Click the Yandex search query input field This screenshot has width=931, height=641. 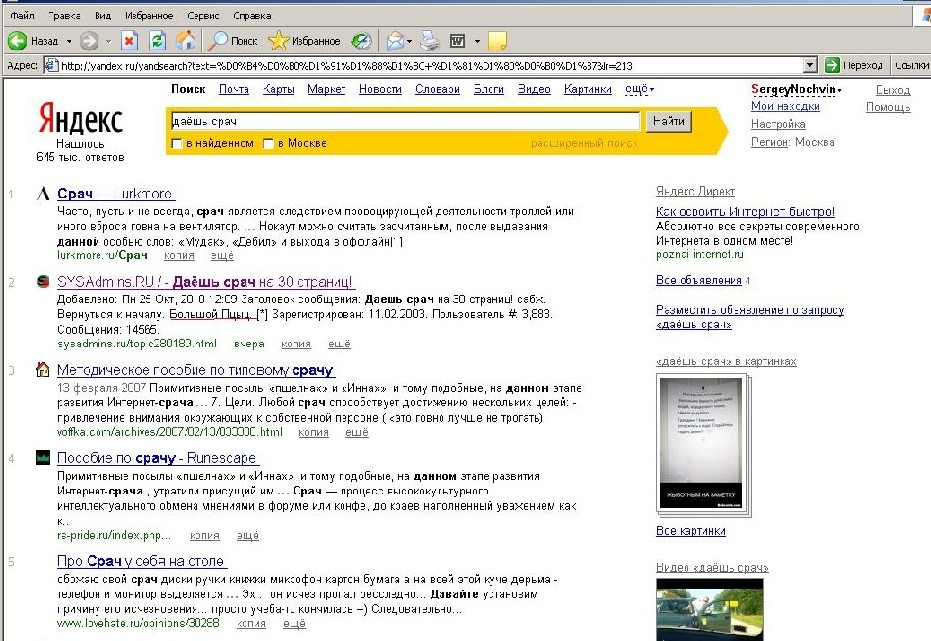[404, 121]
